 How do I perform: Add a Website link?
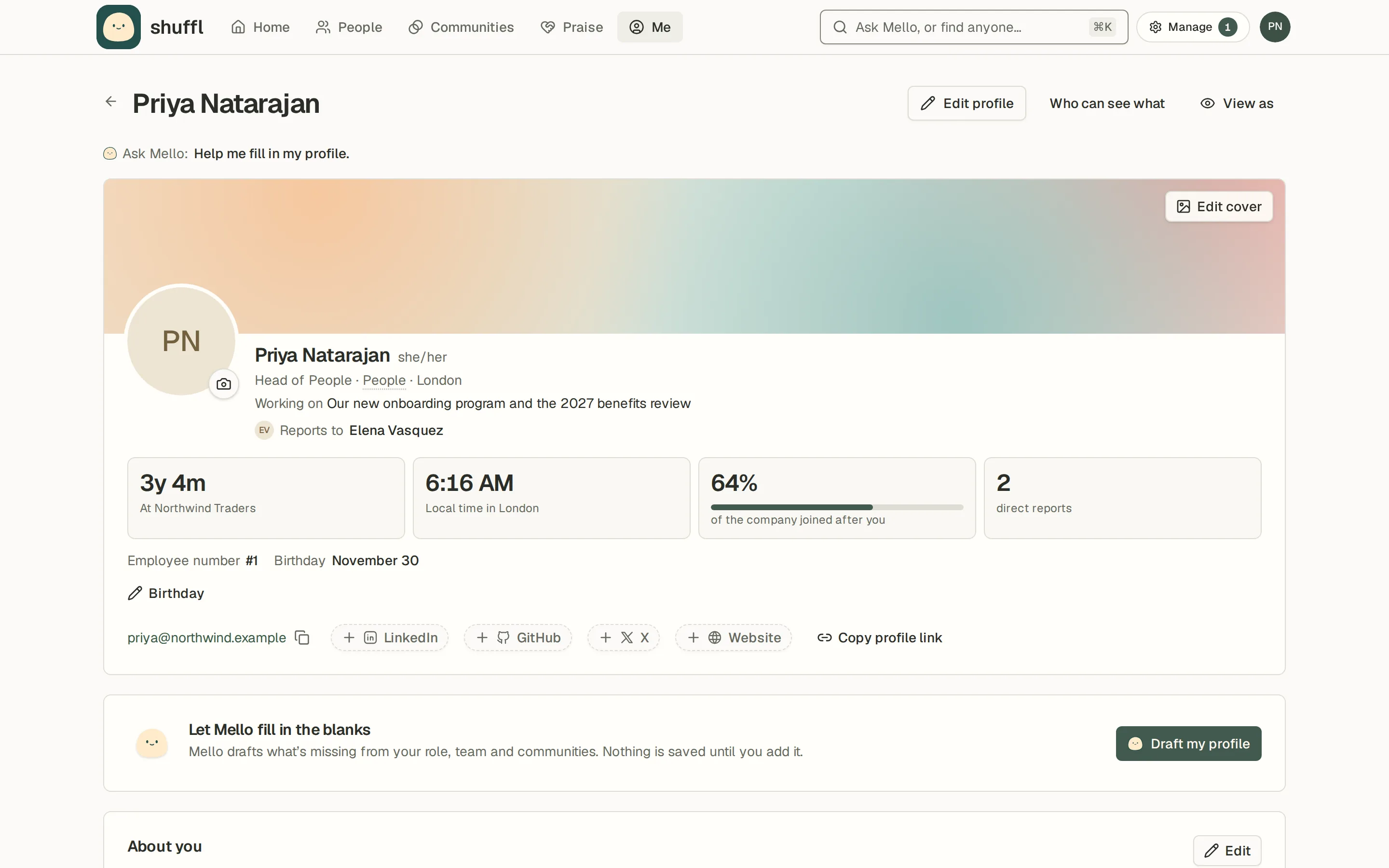734,637
